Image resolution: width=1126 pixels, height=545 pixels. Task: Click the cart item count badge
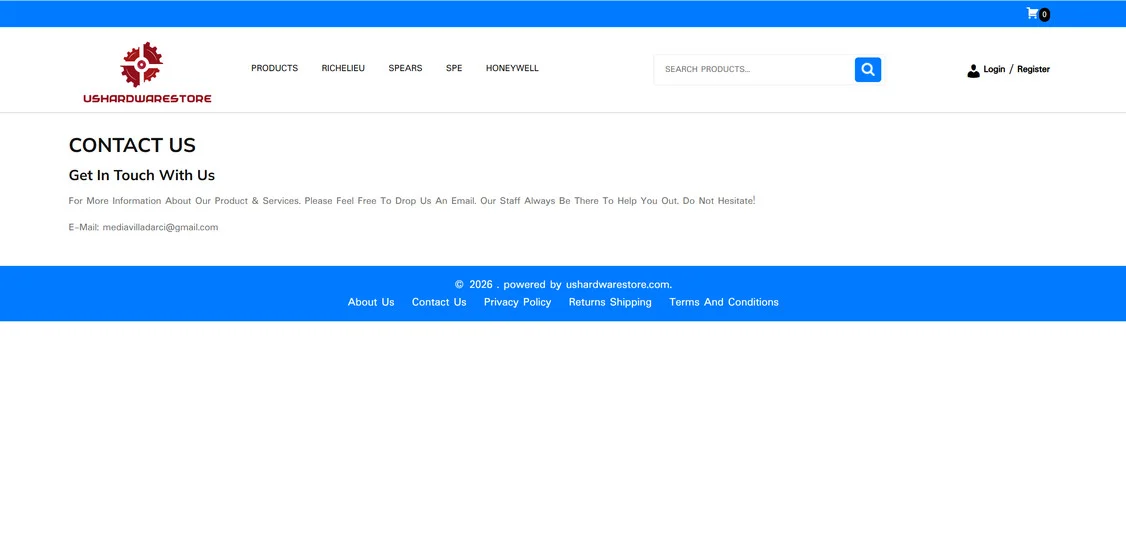click(x=1044, y=14)
